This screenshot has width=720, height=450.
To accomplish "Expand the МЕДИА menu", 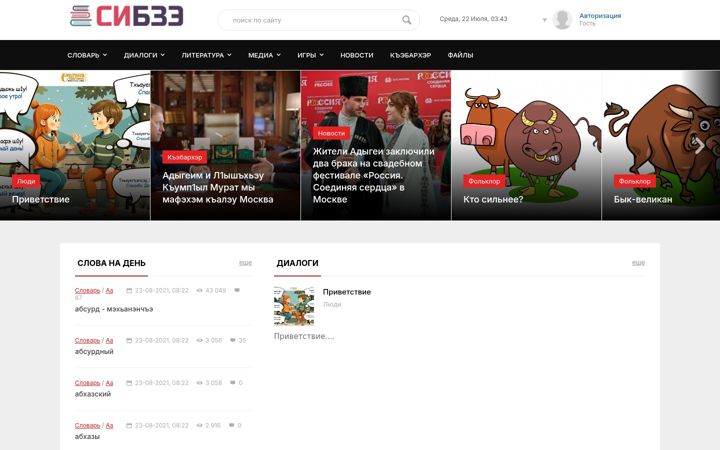I will tap(264, 55).
